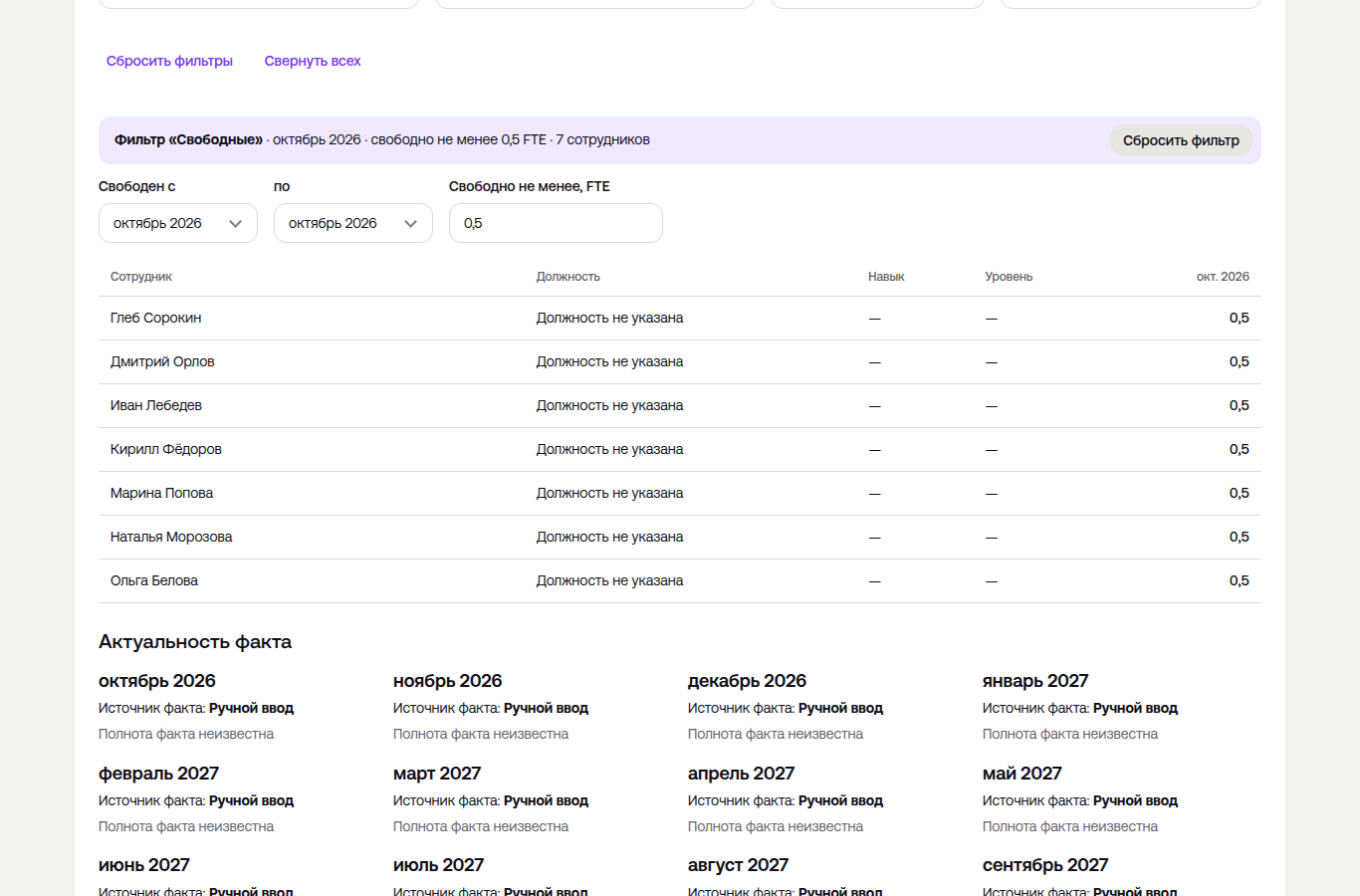Click the «сентябрь 2027» month heading
1360x896 pixels.
point(1045,865)
